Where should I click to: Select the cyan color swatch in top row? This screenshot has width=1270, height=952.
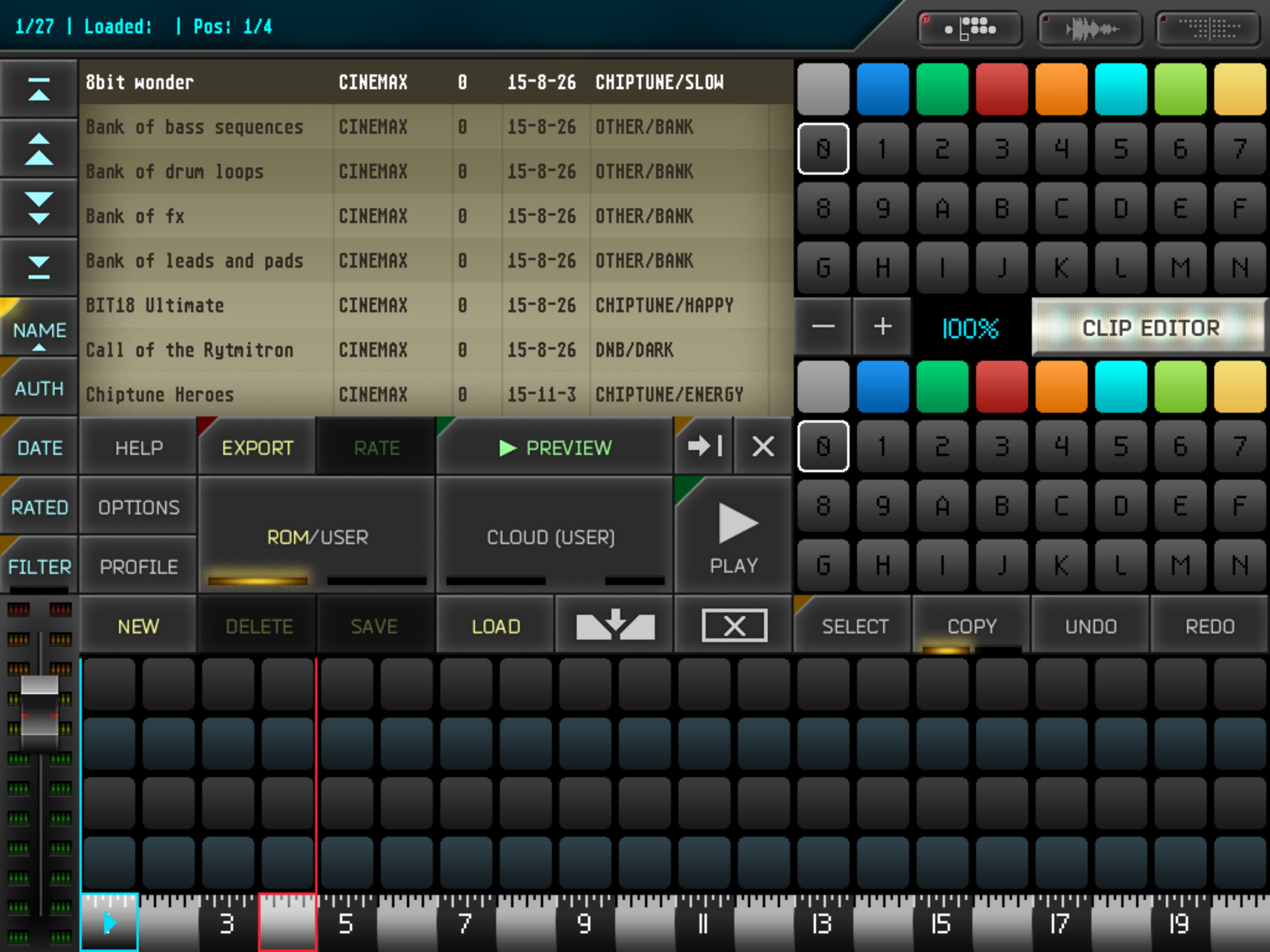1120,89
